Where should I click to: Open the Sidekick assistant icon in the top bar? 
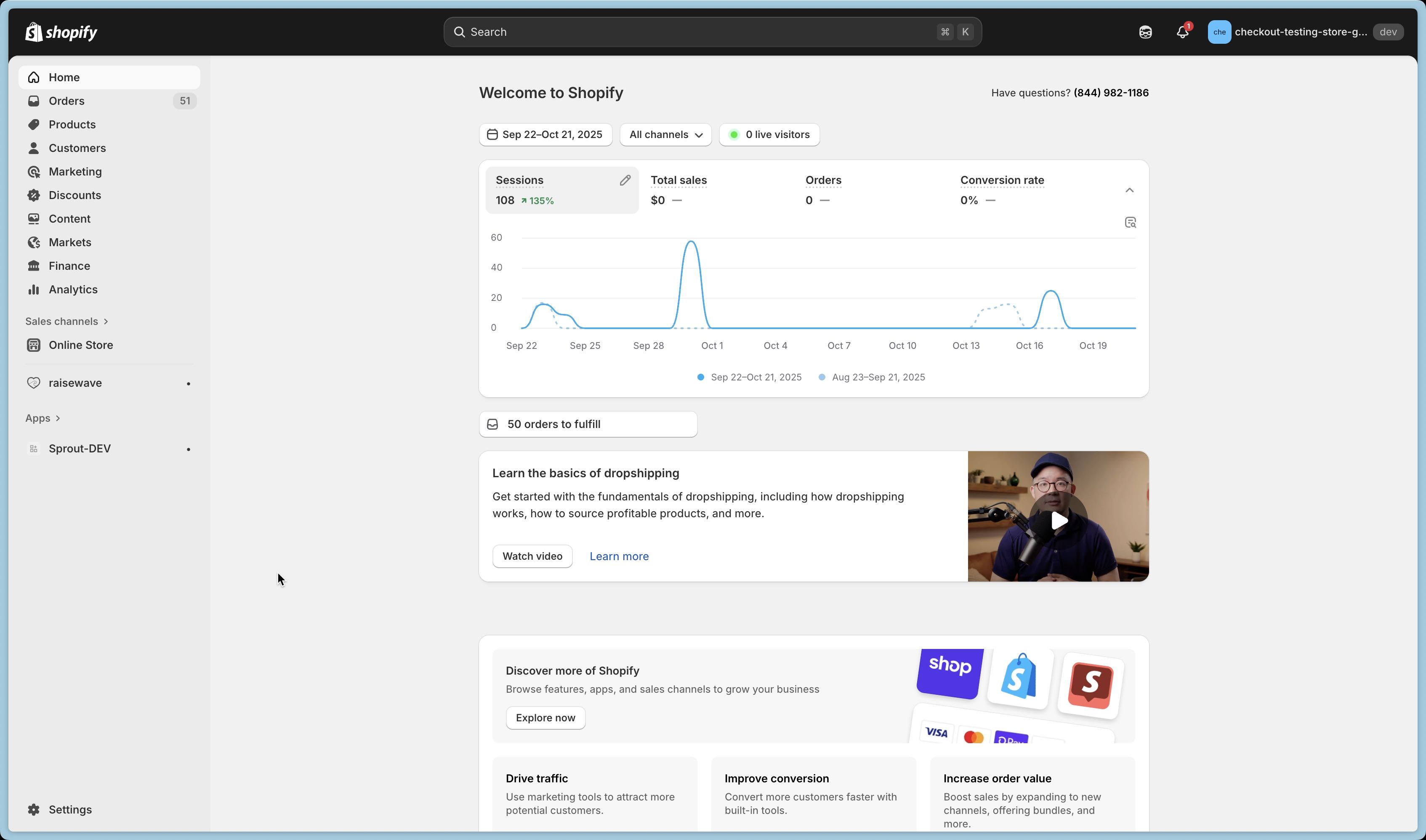1145,32
